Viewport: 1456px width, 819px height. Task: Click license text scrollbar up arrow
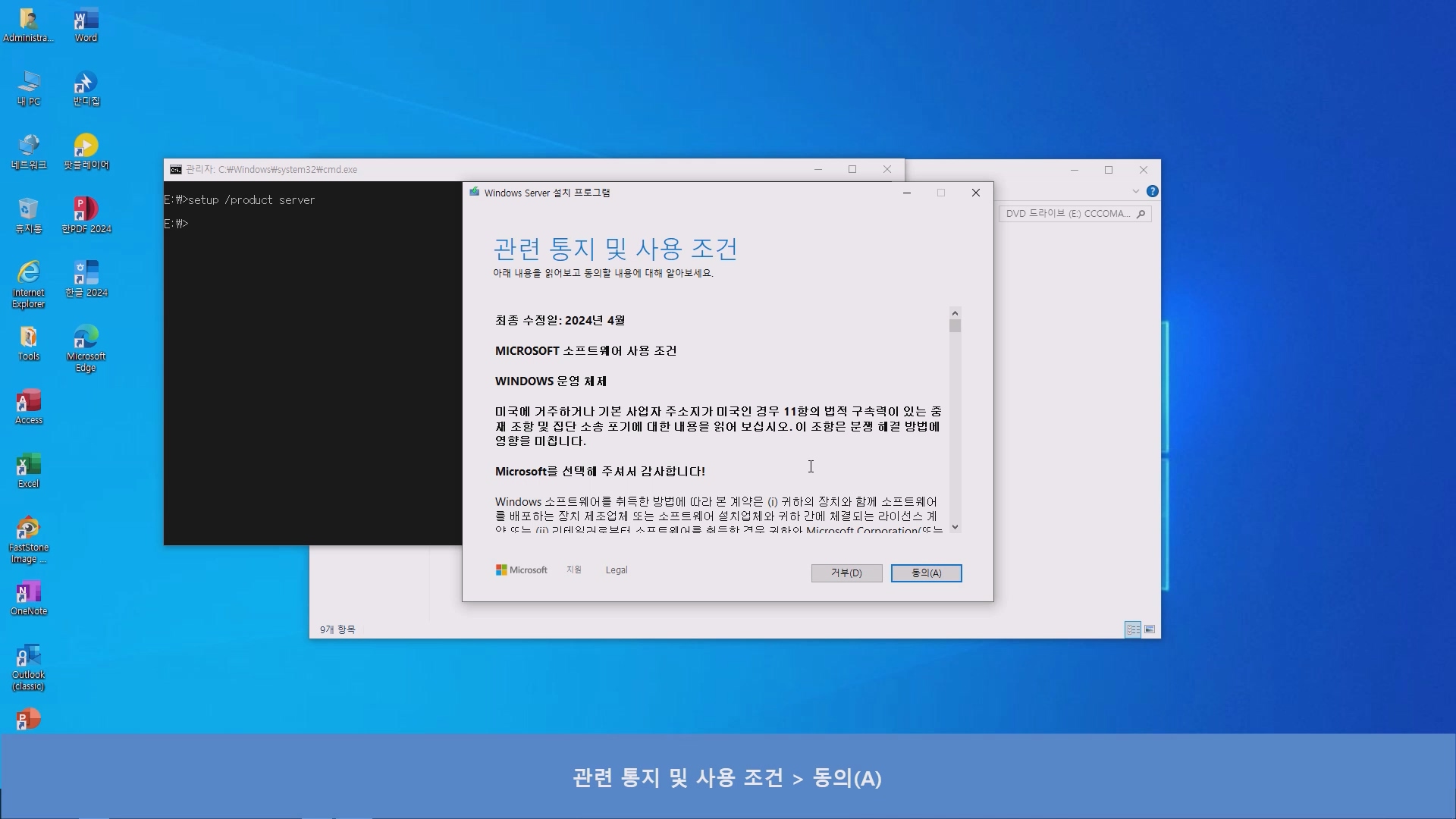click(955, 313)
